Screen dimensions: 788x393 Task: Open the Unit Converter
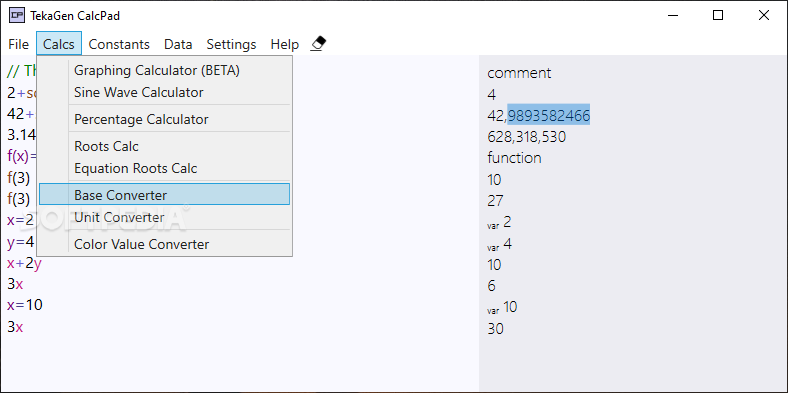click(165, 217)
